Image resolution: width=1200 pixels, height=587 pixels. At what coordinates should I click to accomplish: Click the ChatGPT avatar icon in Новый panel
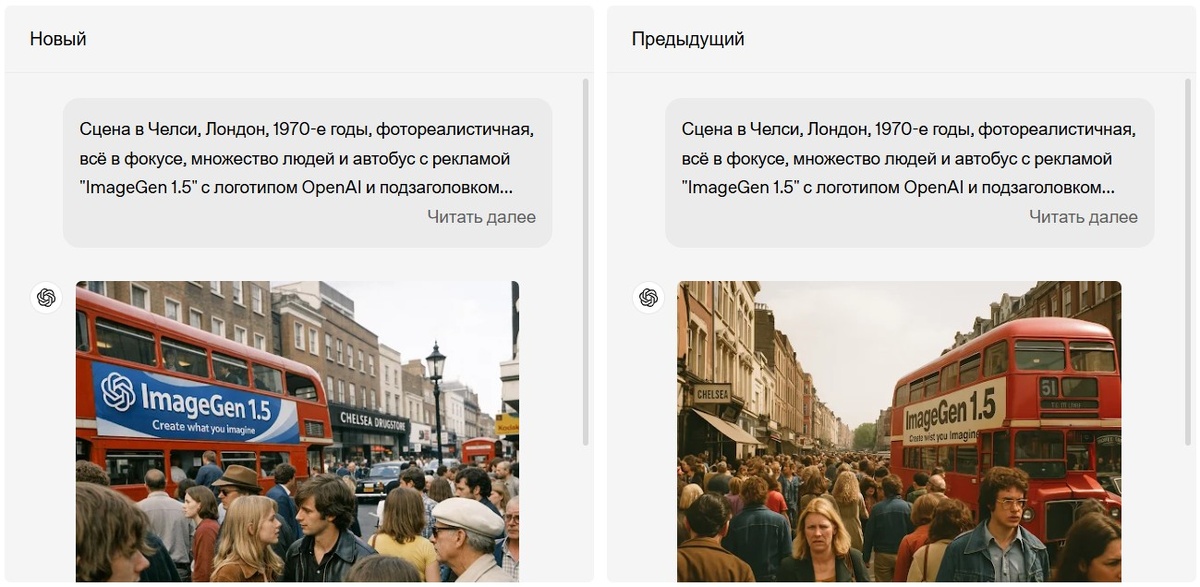click(46, 297)
